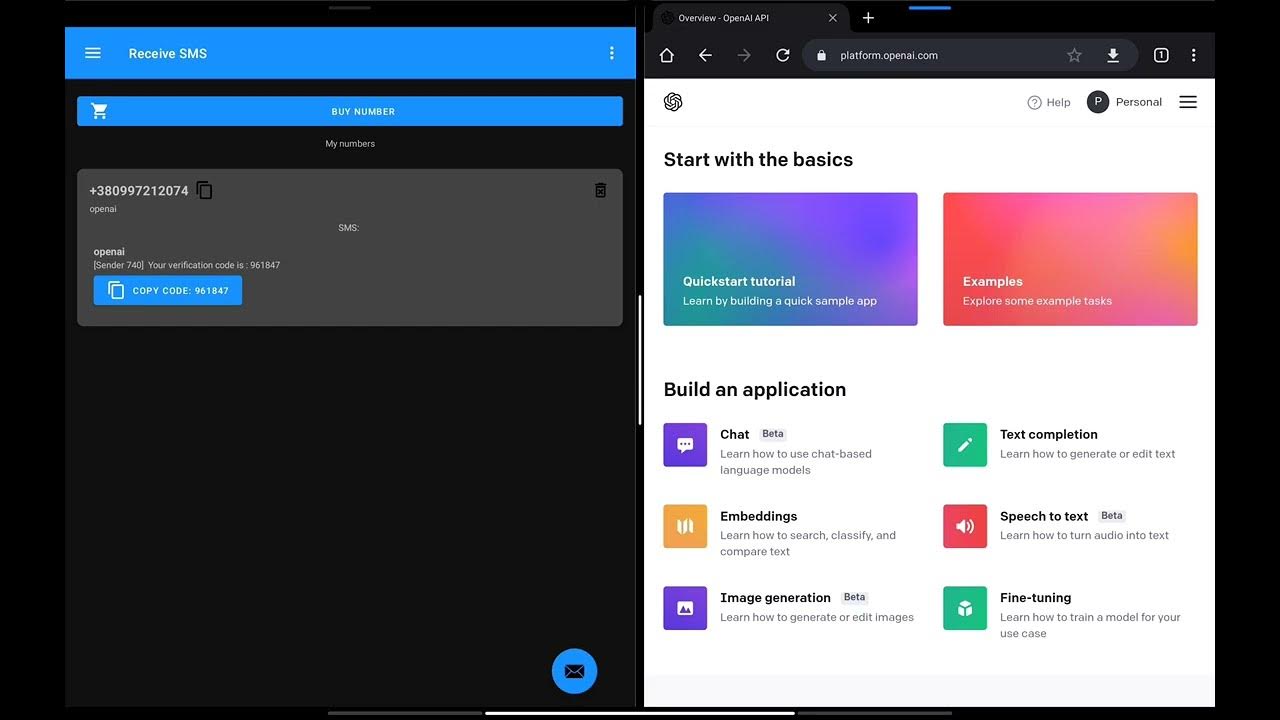Click the Chat icon
The image size is (1280, 720).
point(685,445)
